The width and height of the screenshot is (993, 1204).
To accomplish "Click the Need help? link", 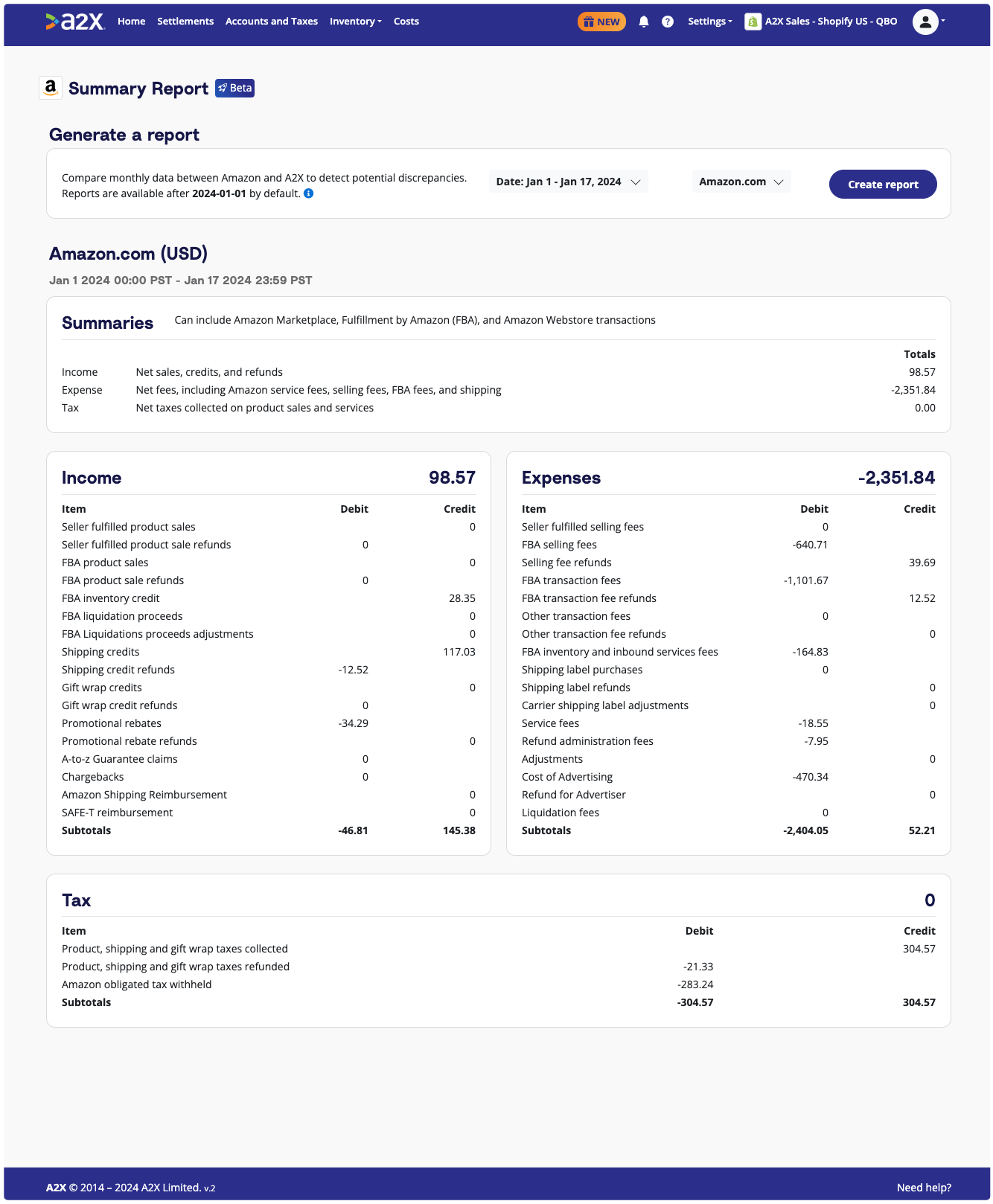I will click(x=924, y=1188).
